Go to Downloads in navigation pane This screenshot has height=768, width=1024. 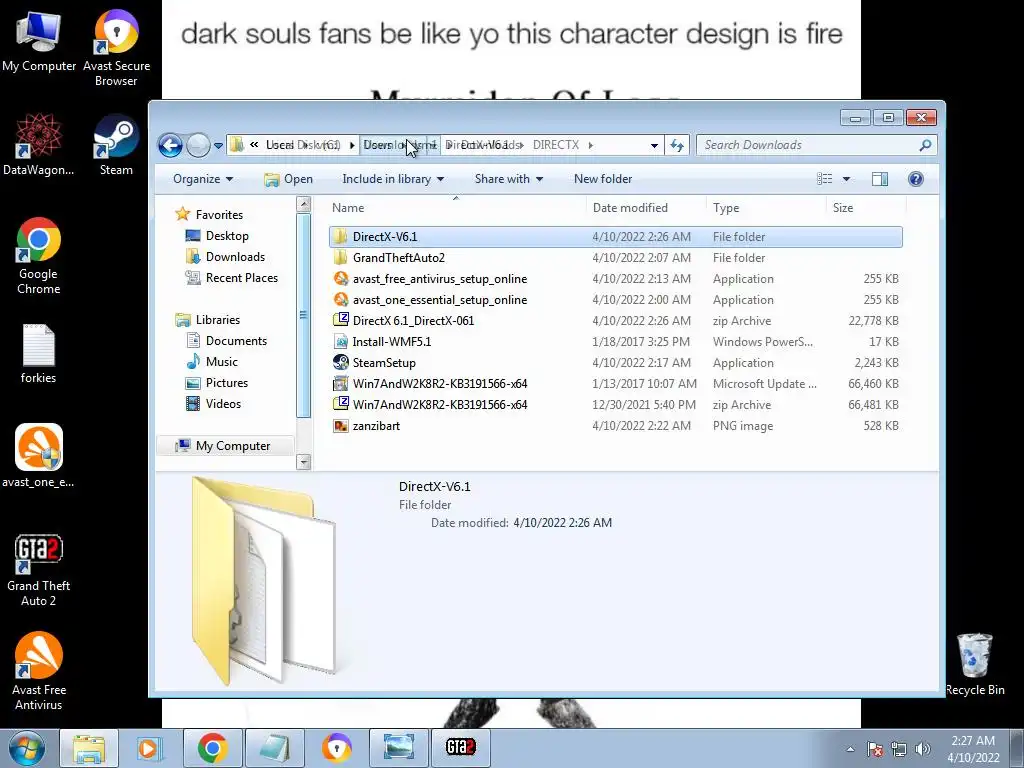click(225, 257)
